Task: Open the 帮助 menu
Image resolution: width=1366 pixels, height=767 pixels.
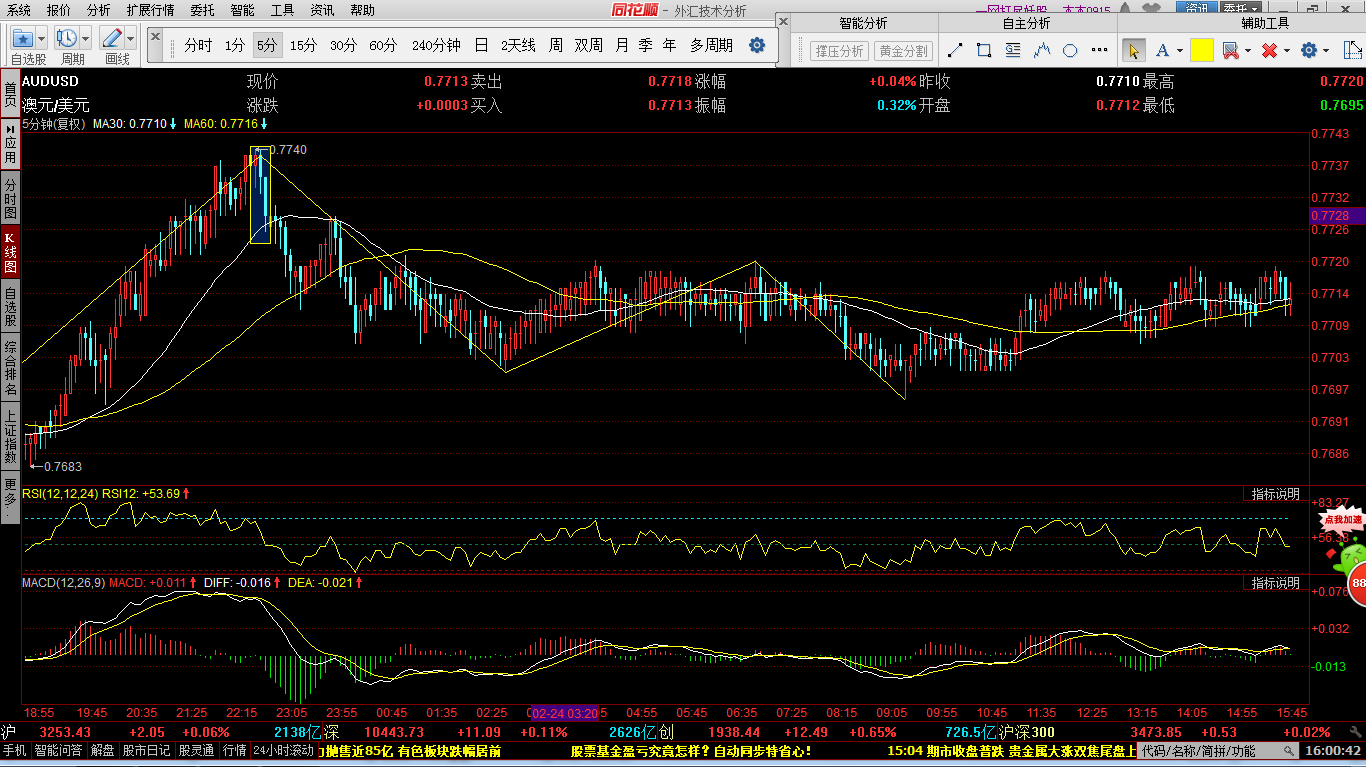Action: pyautogui.click(x=363, y=10)
